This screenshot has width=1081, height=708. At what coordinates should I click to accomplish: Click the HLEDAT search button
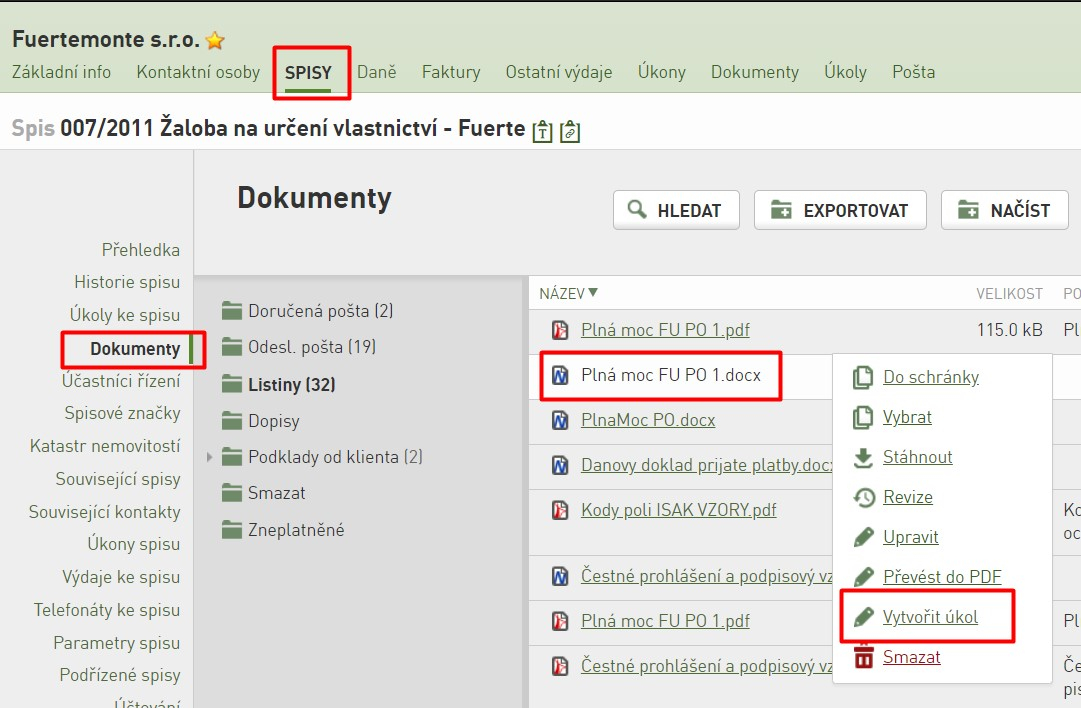[x=676, y=210]
